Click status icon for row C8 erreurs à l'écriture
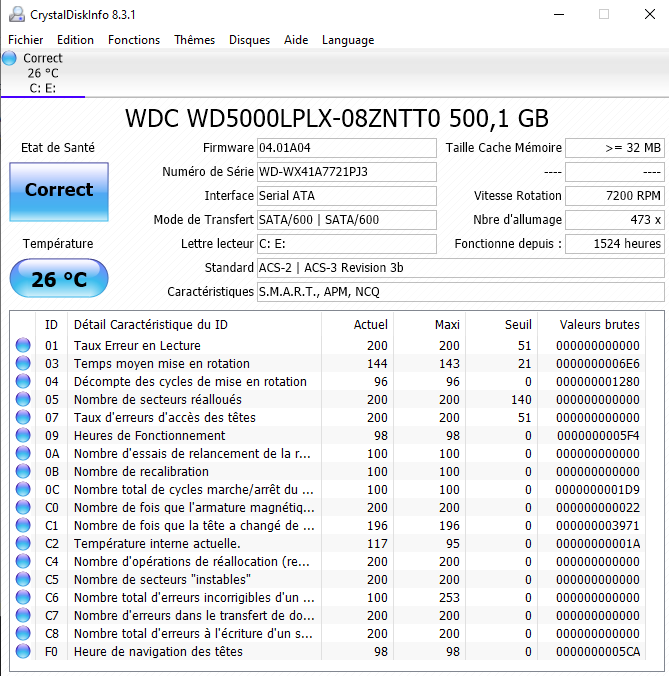 pos(23,633)
